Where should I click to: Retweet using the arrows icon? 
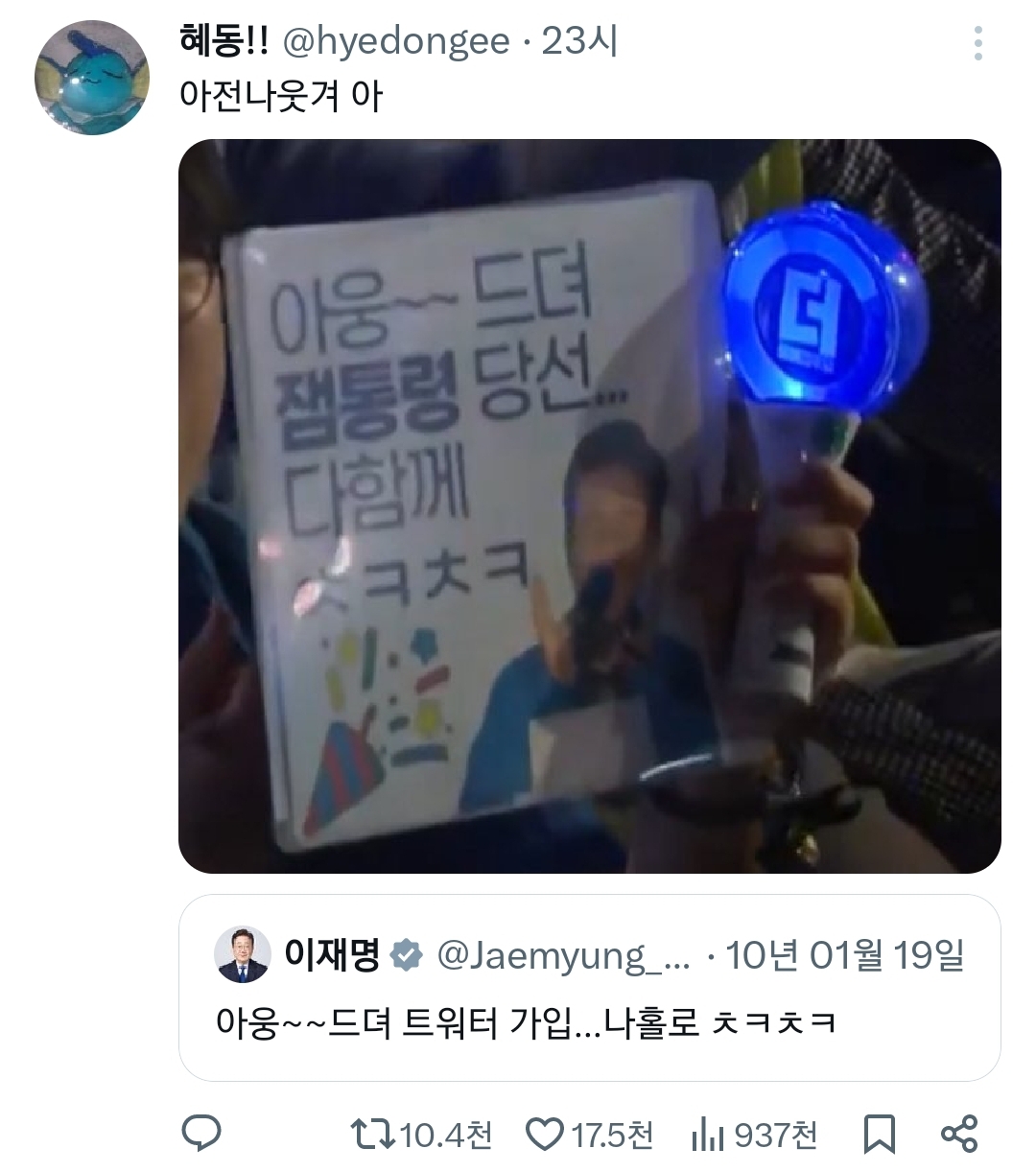[373, 1136]
